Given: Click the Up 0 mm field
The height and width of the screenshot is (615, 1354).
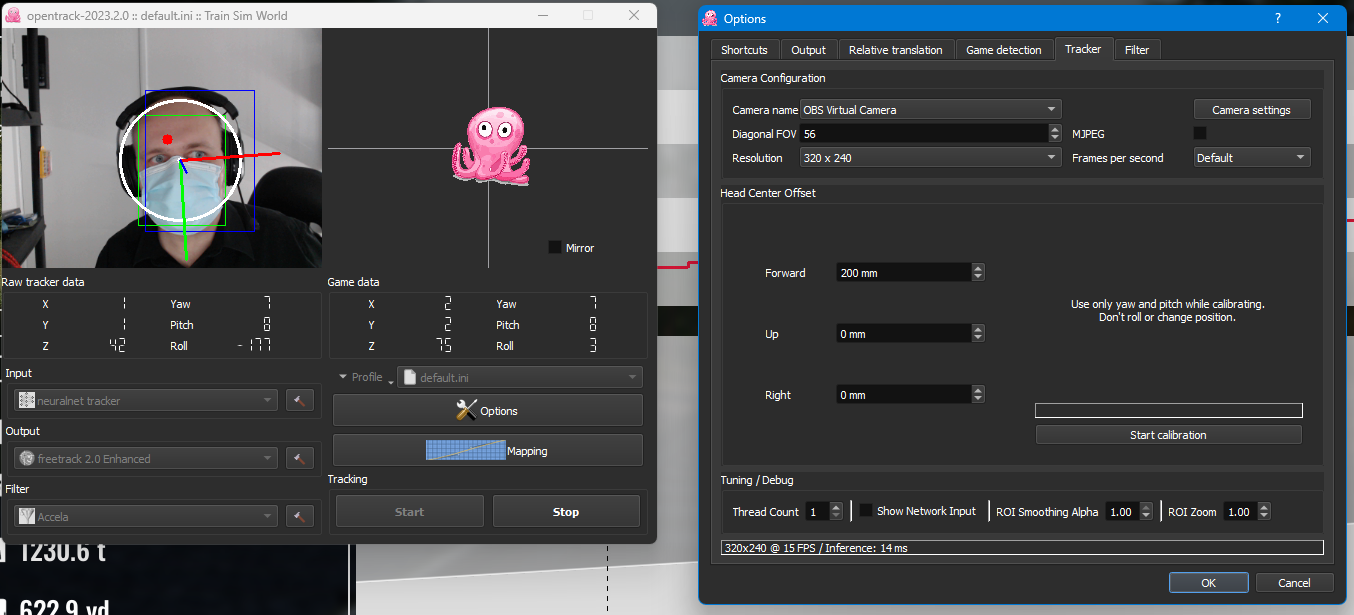Looking at the screenshot, I should 904,333.
